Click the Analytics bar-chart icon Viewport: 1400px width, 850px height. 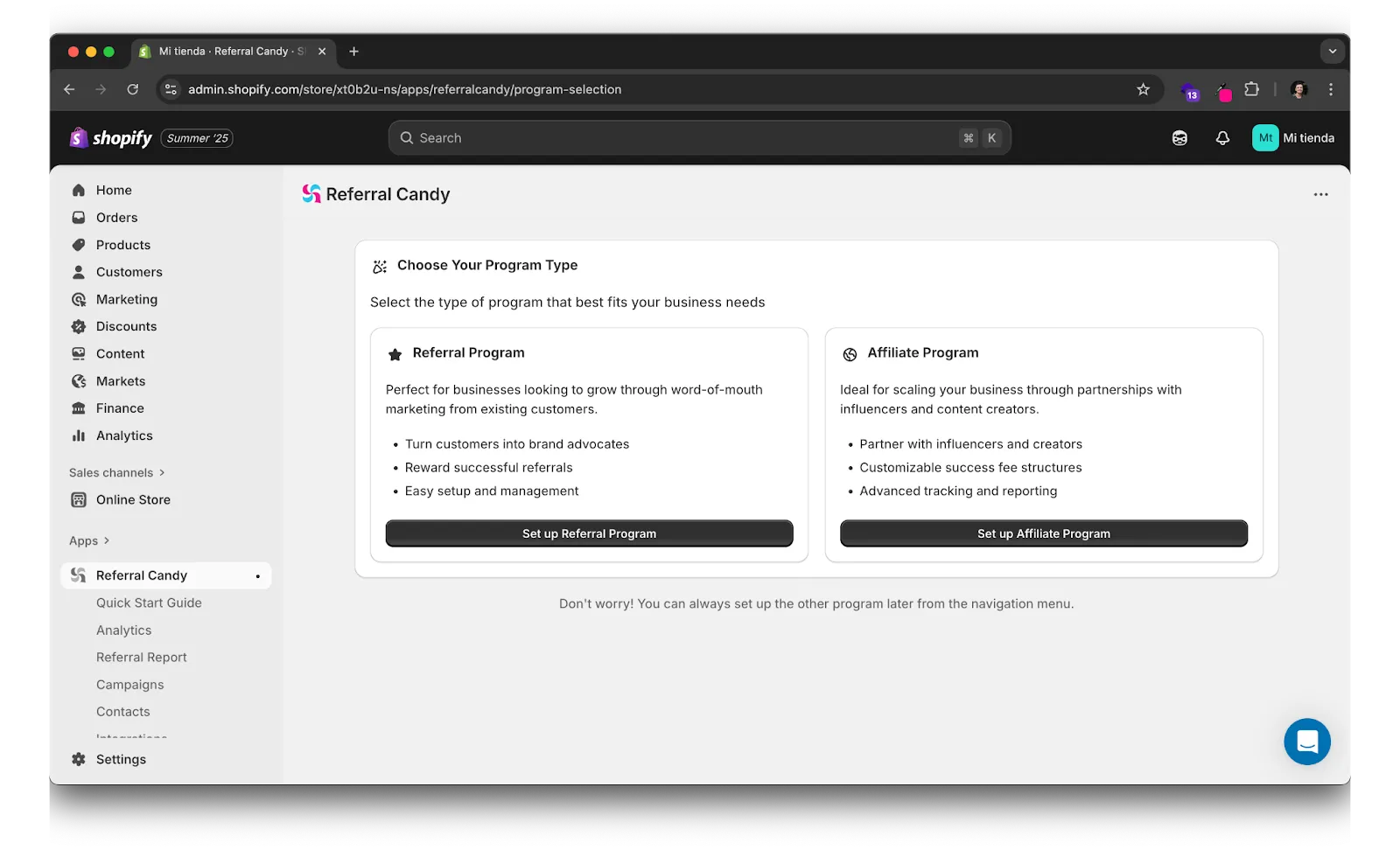(x=79, y=435)
